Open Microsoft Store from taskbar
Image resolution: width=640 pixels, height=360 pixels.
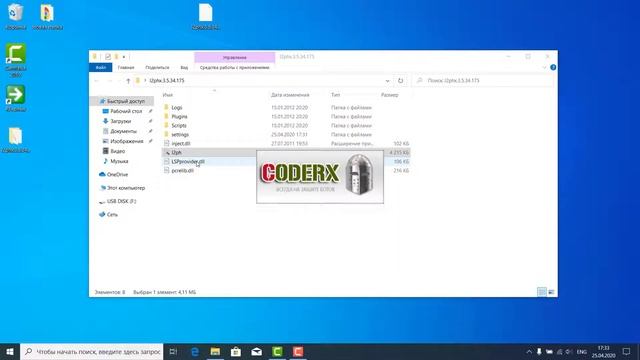[x=236, y=351]
